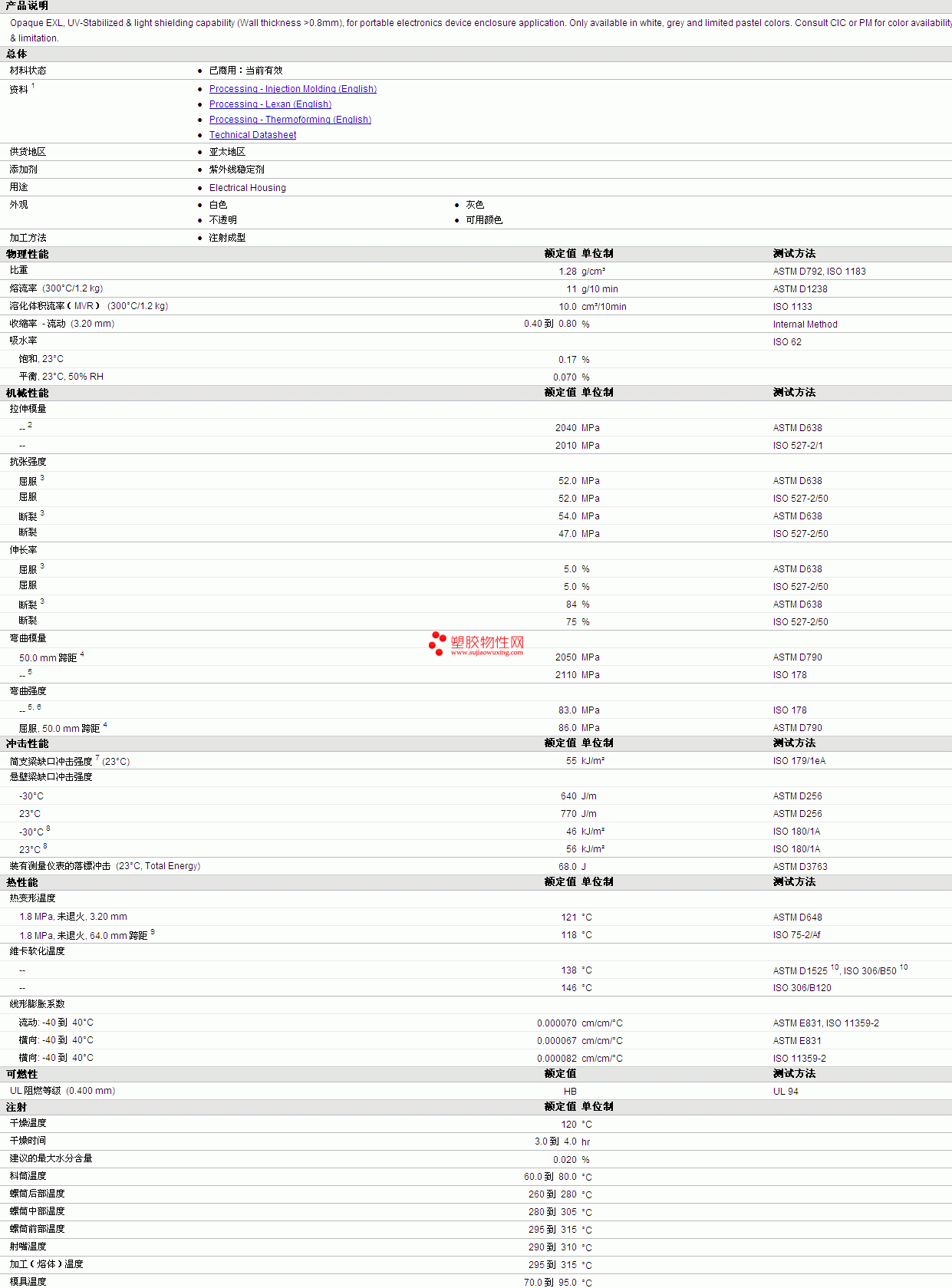Click the 弯曲强度 row label
This screenshot has height=1288, width=952.
point(28,691)
